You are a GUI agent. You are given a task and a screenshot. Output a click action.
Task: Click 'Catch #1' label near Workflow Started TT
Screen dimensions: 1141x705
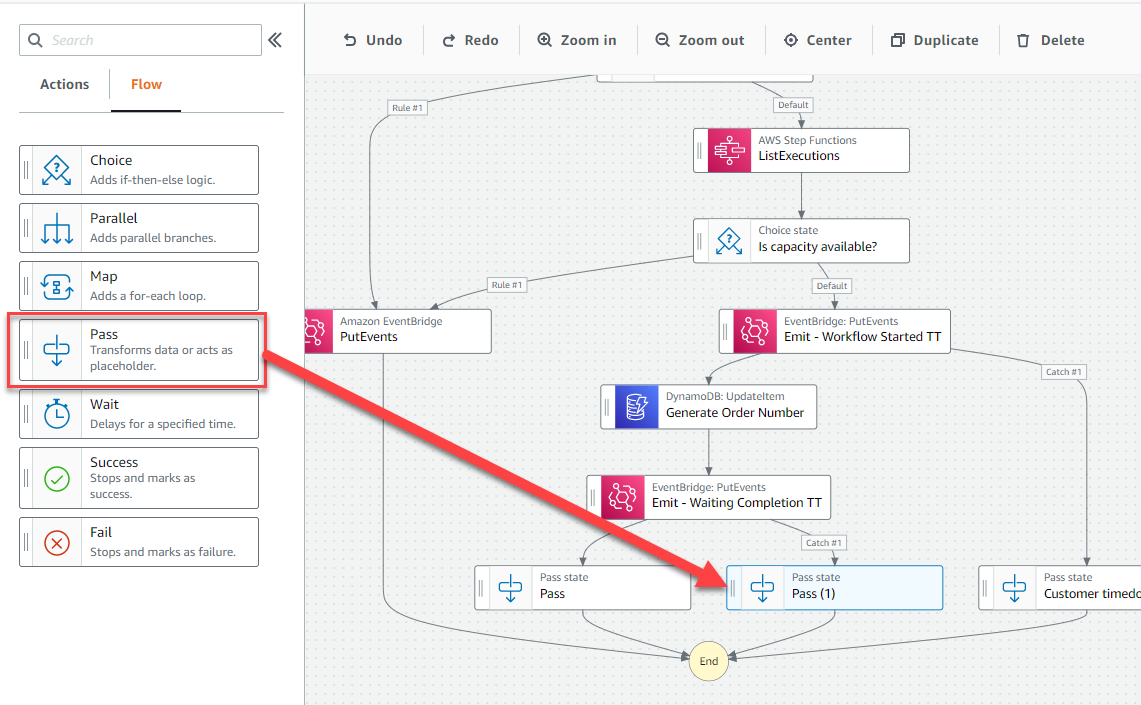1064,372
